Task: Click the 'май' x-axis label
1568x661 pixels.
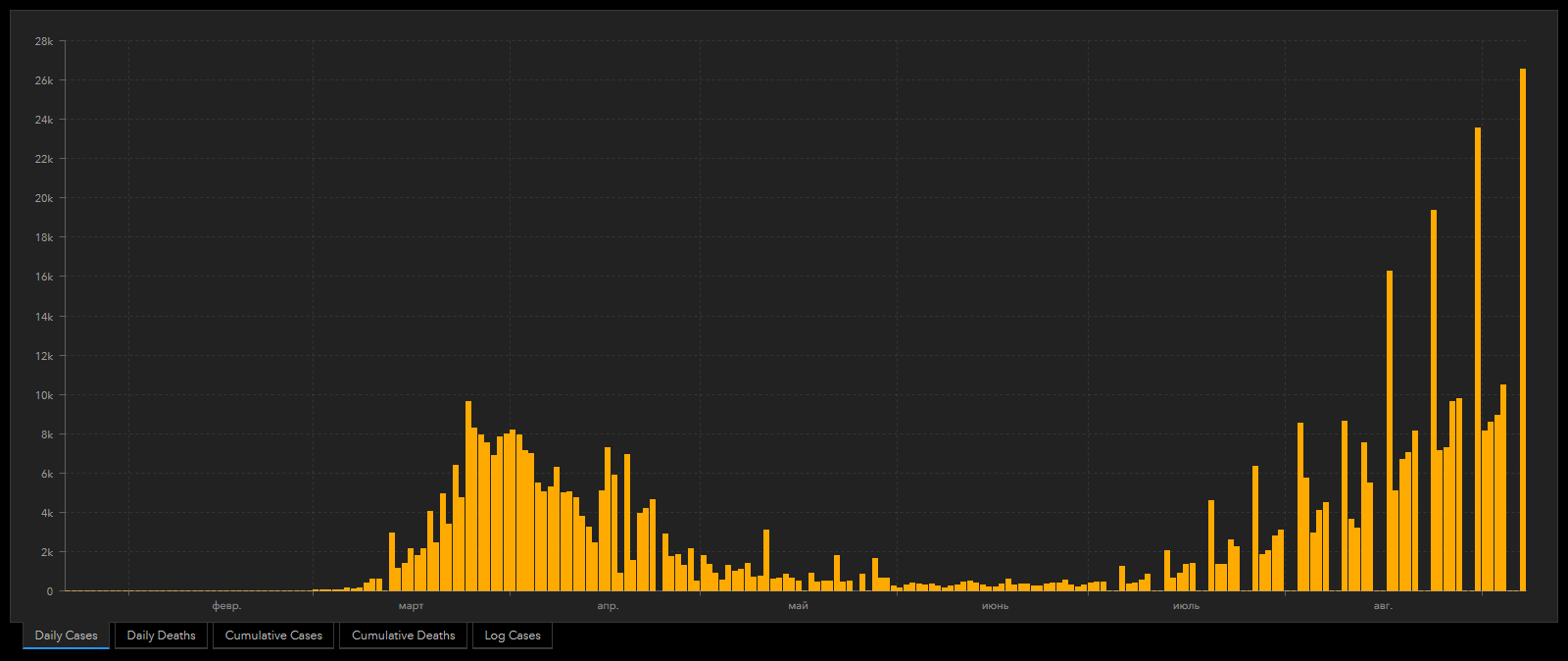Action: (798, 606)
